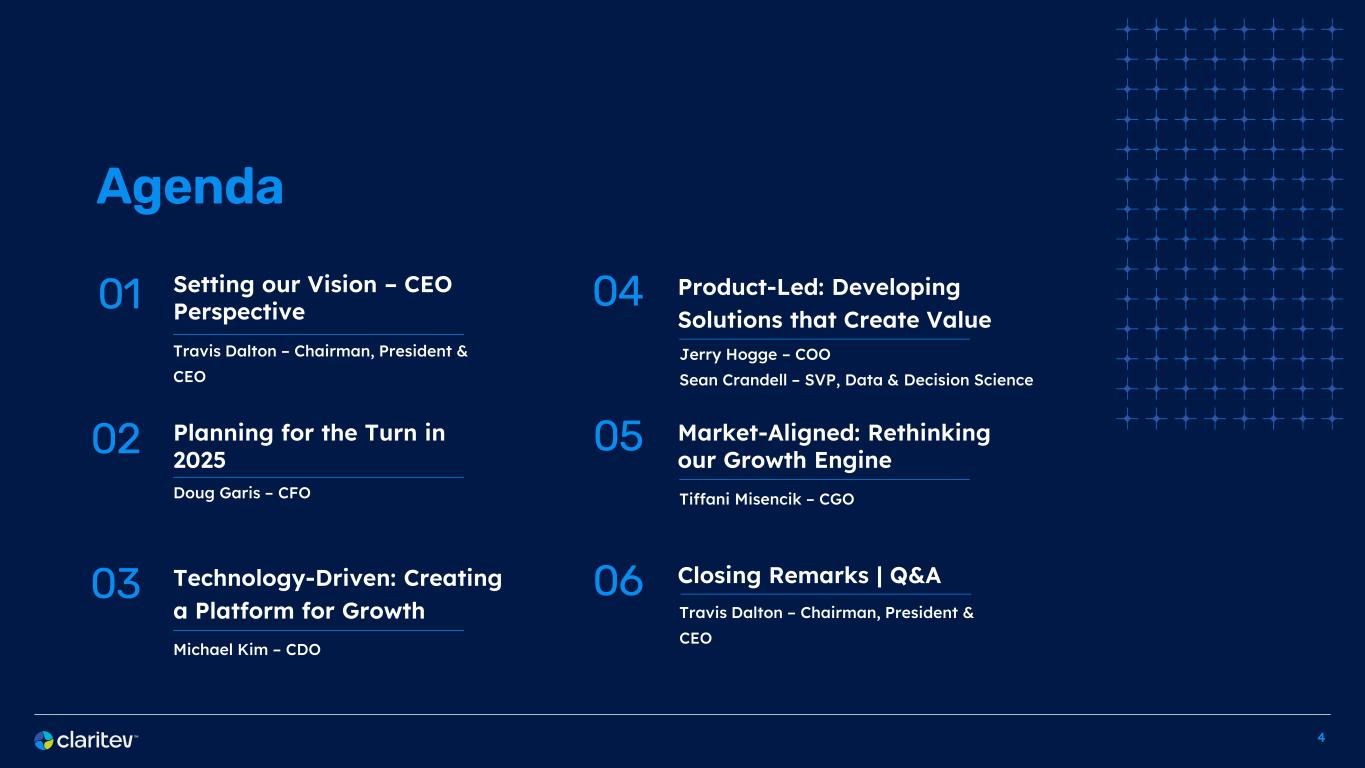Click speaker line "Doug Garis – CFO"
The image size is (1365, 768).
click(x=242, y=494)
